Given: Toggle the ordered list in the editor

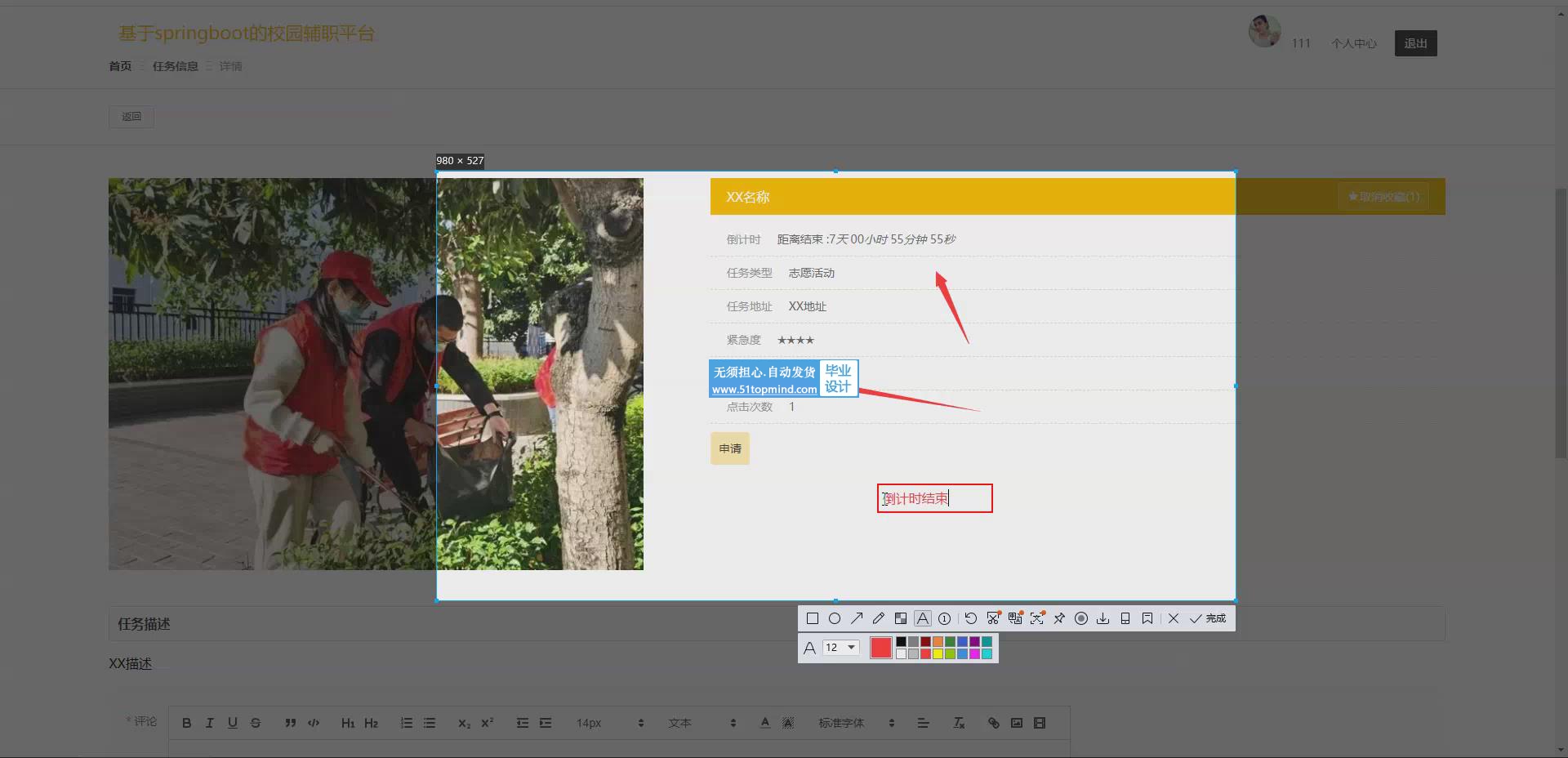Looking at the screenshot, I should click(x=406, y=723).
